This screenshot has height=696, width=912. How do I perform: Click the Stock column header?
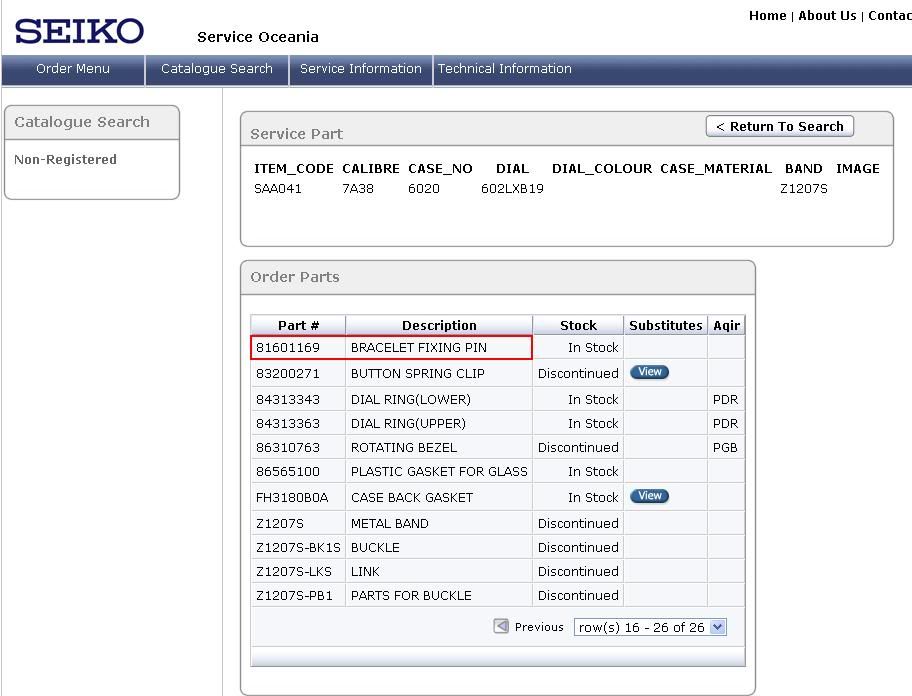578,325
